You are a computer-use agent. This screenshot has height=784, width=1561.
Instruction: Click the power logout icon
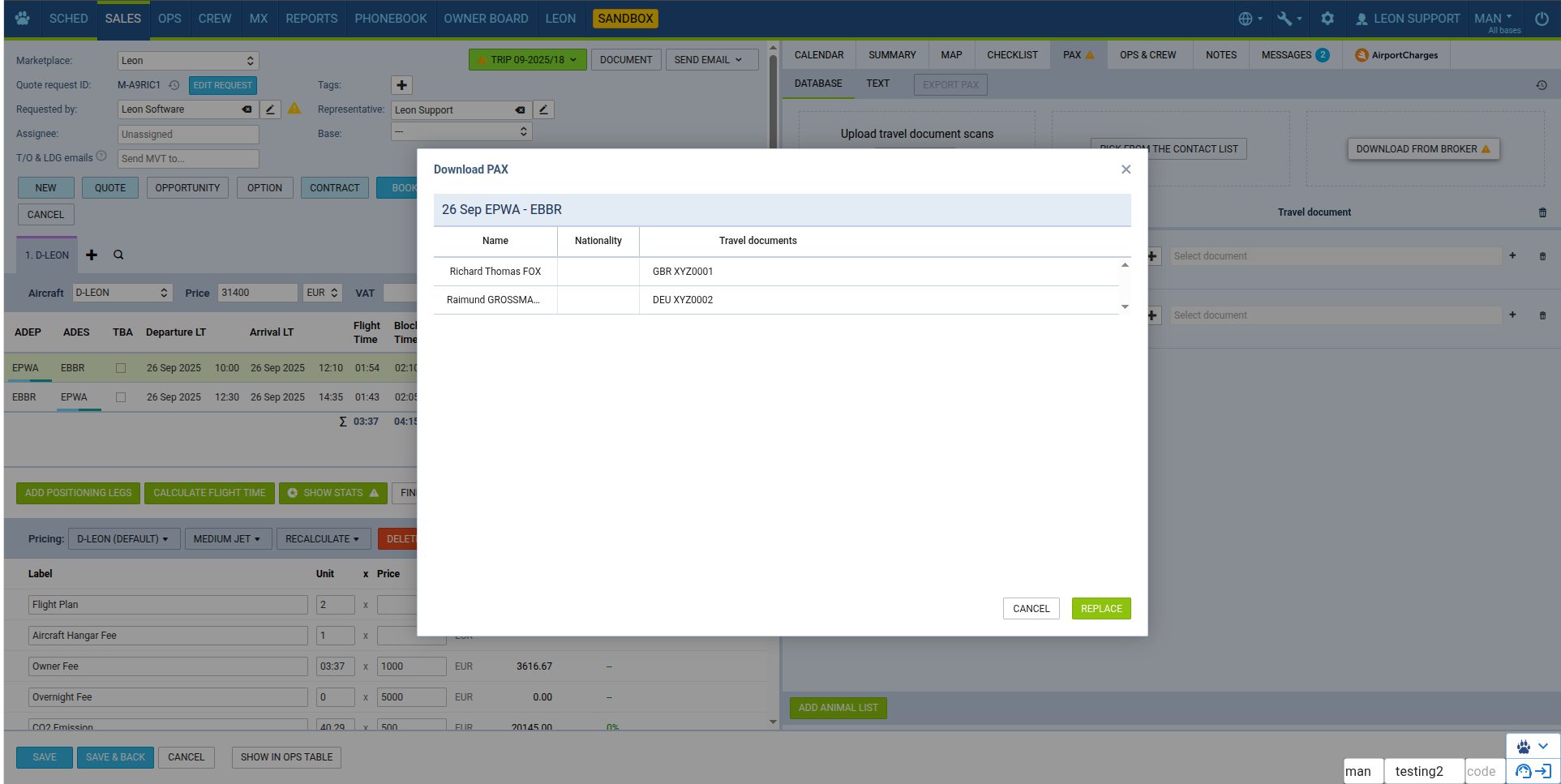pyautogui.click(x=1542, y=18)
